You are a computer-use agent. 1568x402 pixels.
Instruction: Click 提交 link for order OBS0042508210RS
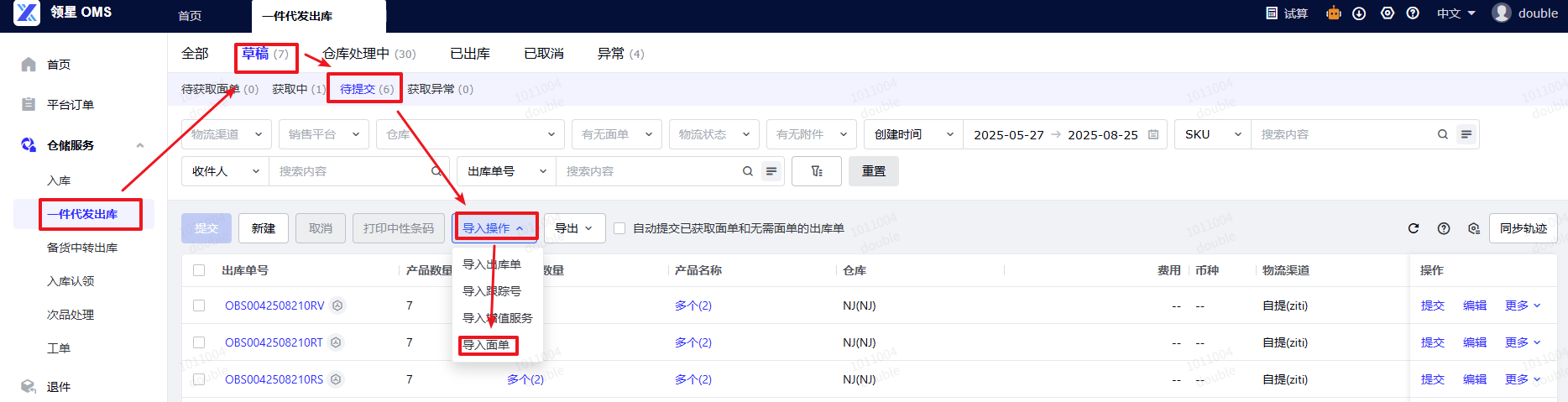click(1433, 379)
